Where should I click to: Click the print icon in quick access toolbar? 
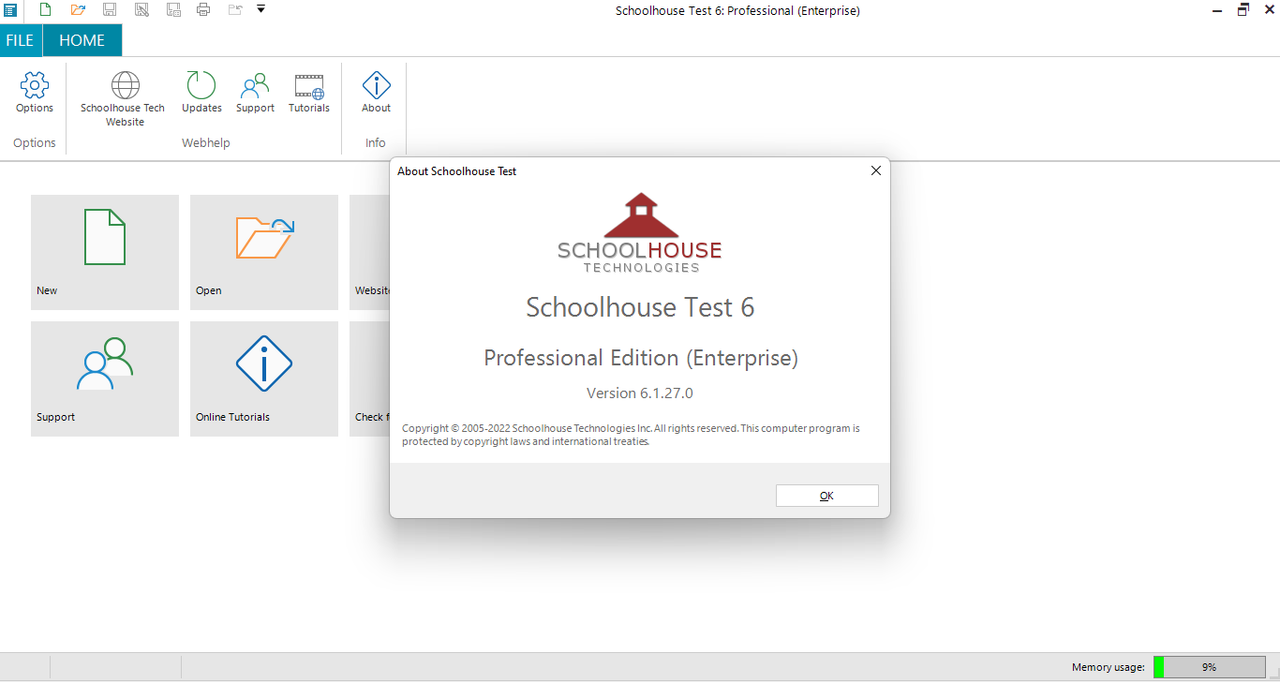204,10
